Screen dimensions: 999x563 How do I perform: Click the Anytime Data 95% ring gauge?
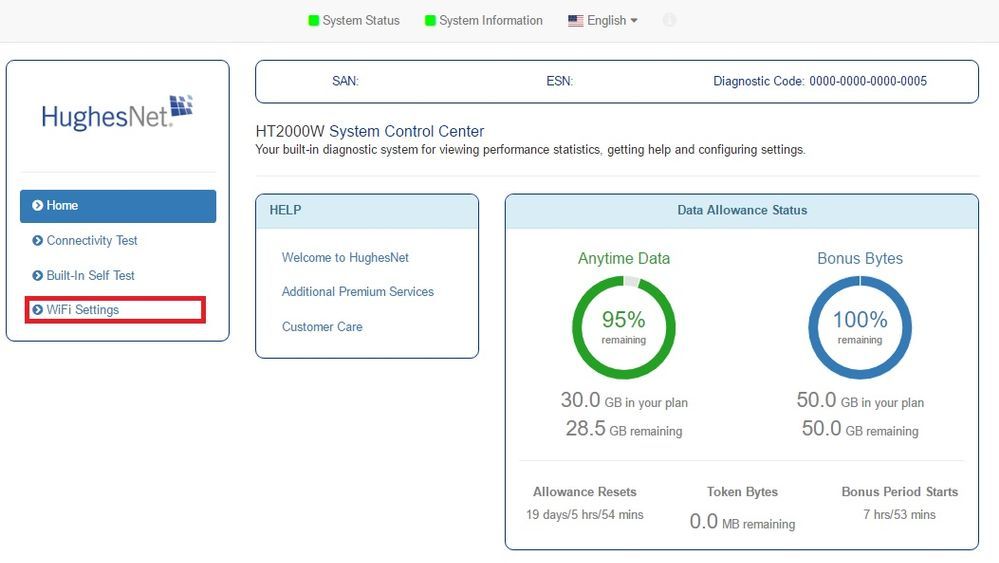click(x=624, y=327)
